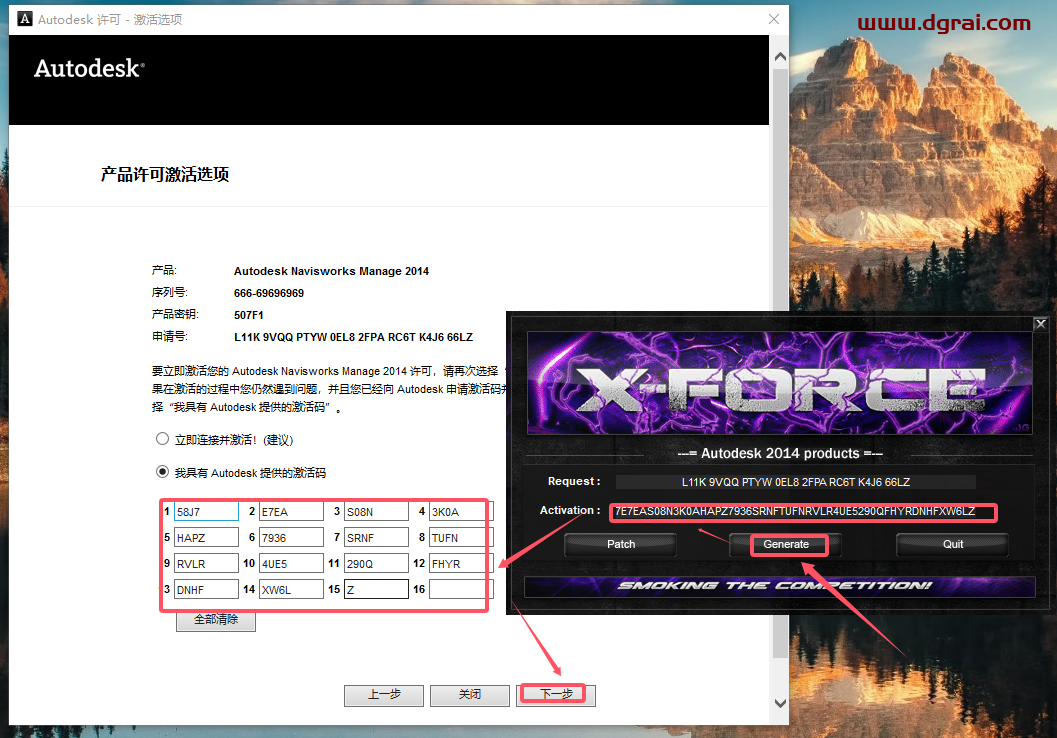Click product name Autodesk Navisworks Manage 2014
Screen dimensions: 1057x738
[331, 271]
